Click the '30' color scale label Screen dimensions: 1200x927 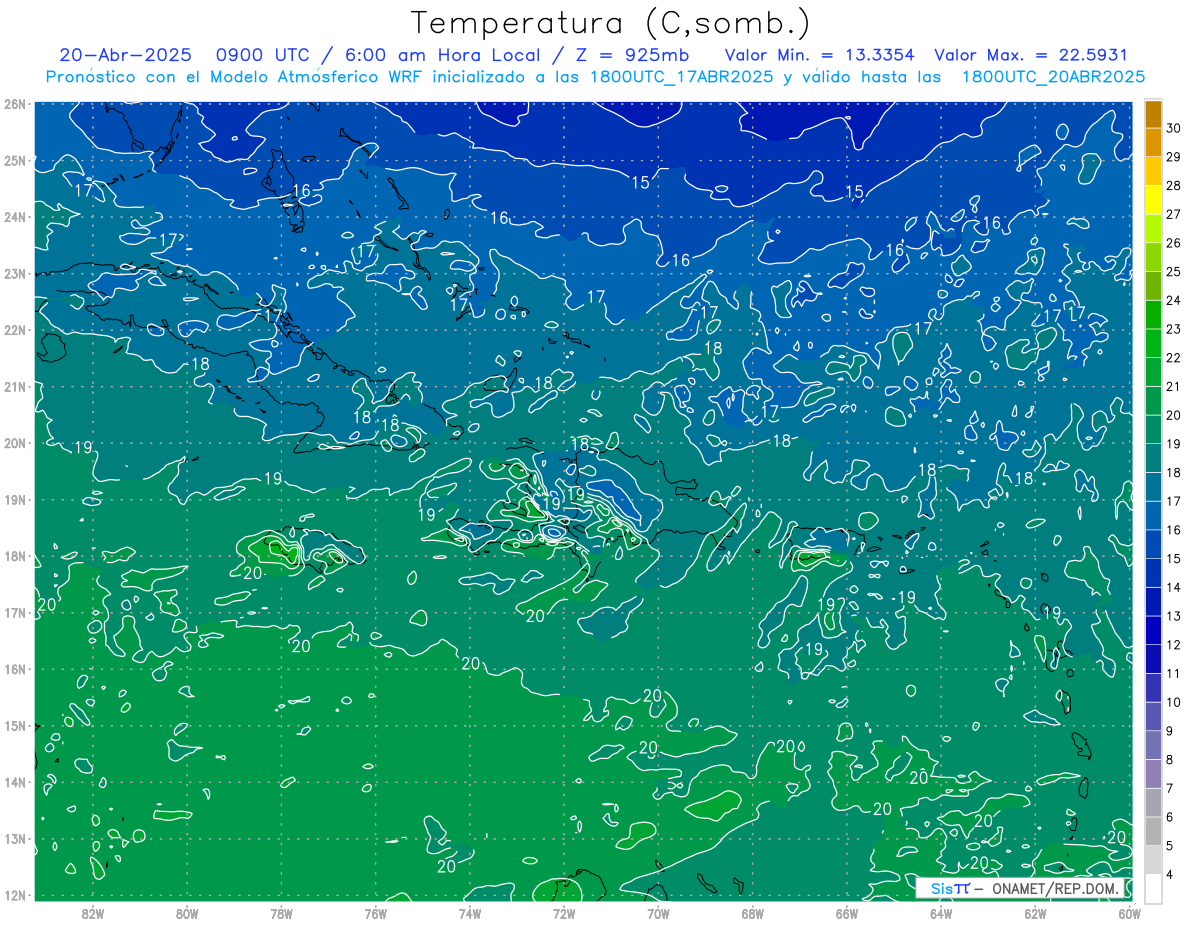[1175, 128]
